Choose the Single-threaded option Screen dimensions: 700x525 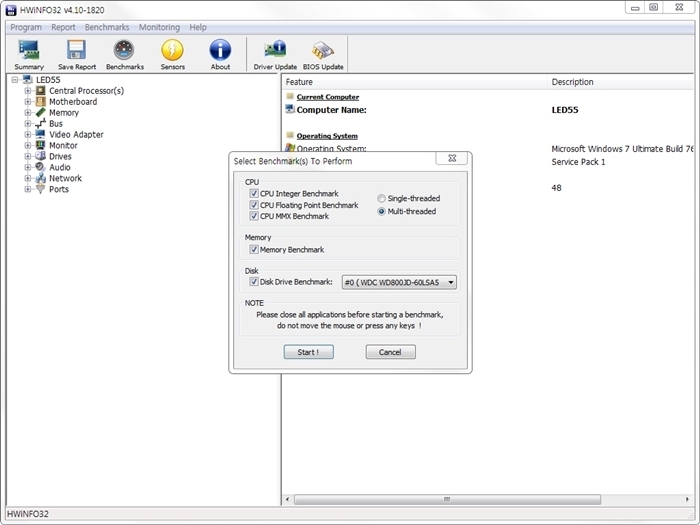381,198
